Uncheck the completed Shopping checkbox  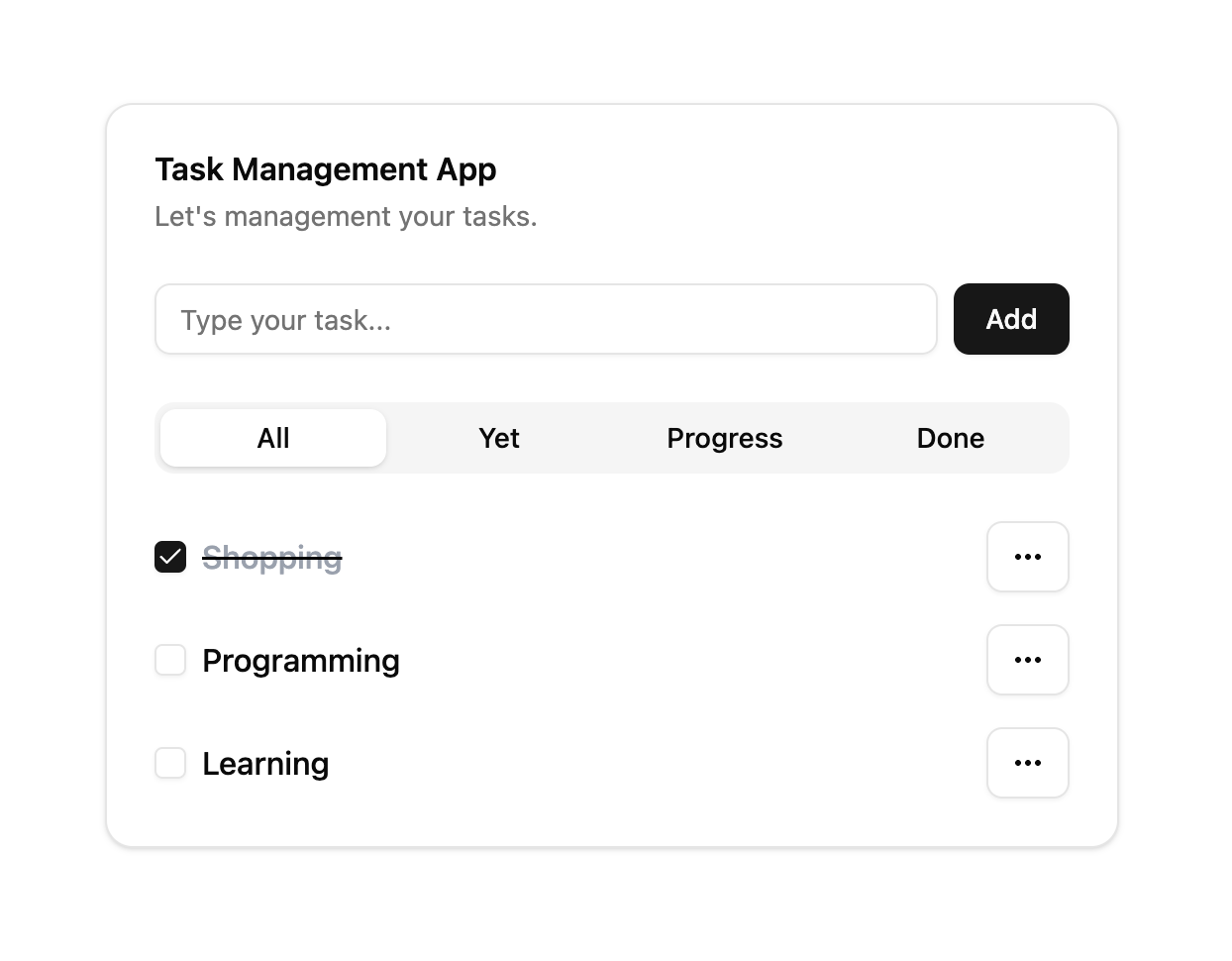170,557
